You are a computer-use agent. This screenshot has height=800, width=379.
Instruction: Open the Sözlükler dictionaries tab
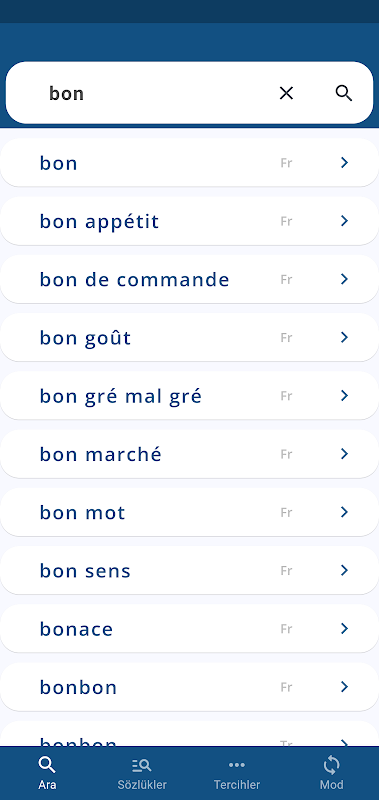[142, 773]
